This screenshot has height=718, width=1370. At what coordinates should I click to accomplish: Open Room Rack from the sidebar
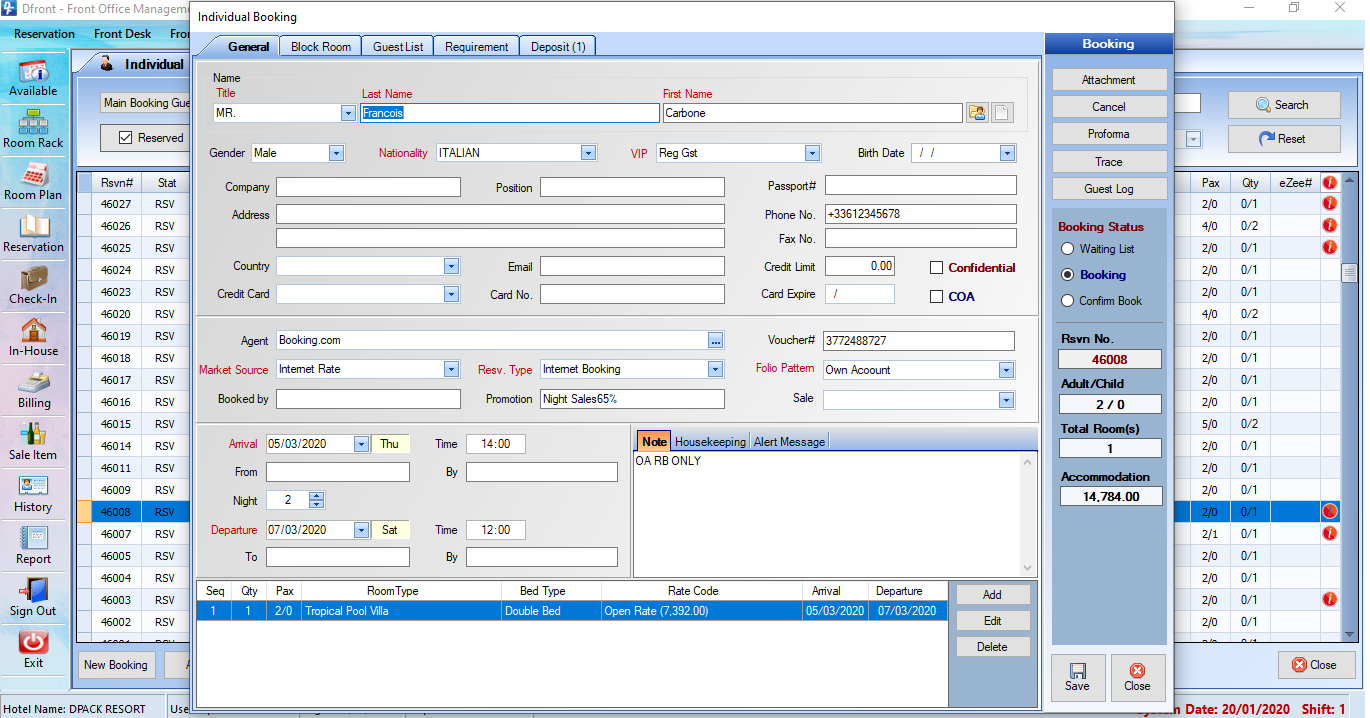click(x=33, y=130)
